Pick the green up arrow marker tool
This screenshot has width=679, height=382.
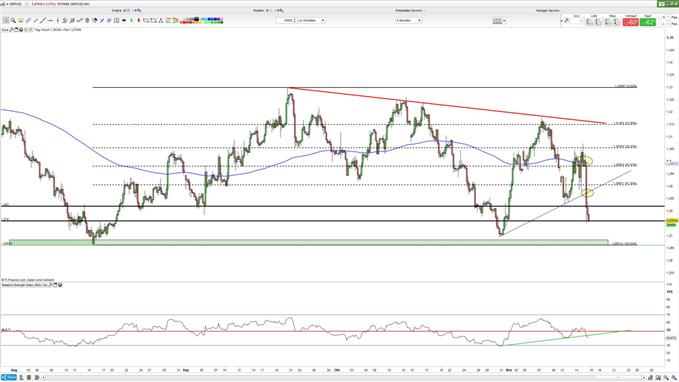point(131,20)
